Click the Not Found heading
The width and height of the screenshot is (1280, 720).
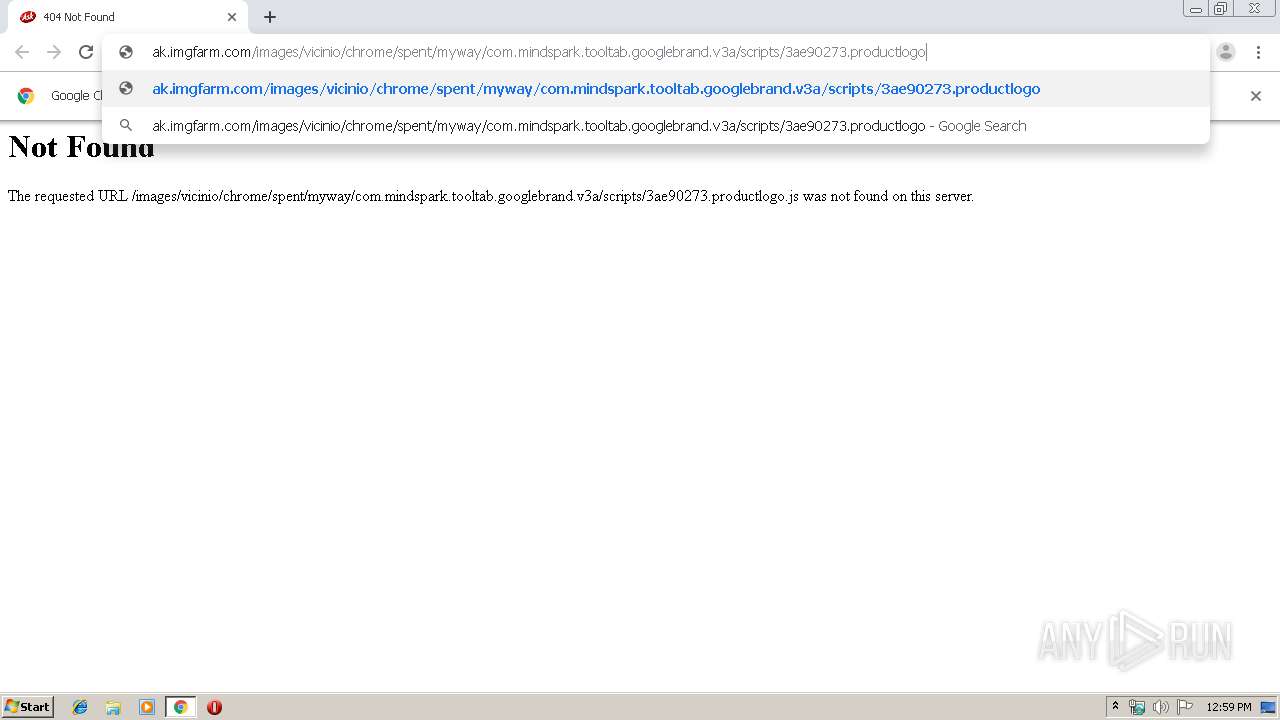click(x=82, y=148)
